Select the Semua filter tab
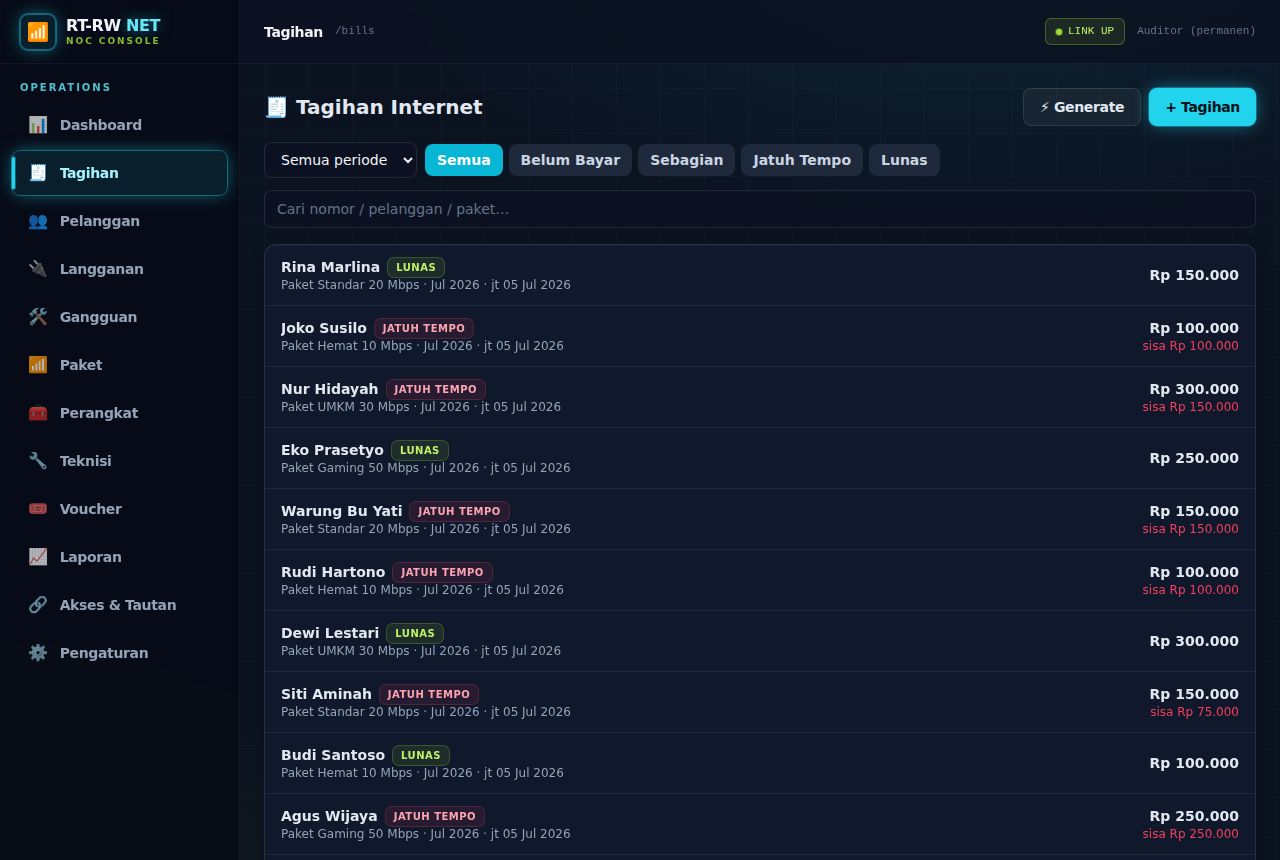This screenshot has height=860, width=1280. 464,160
